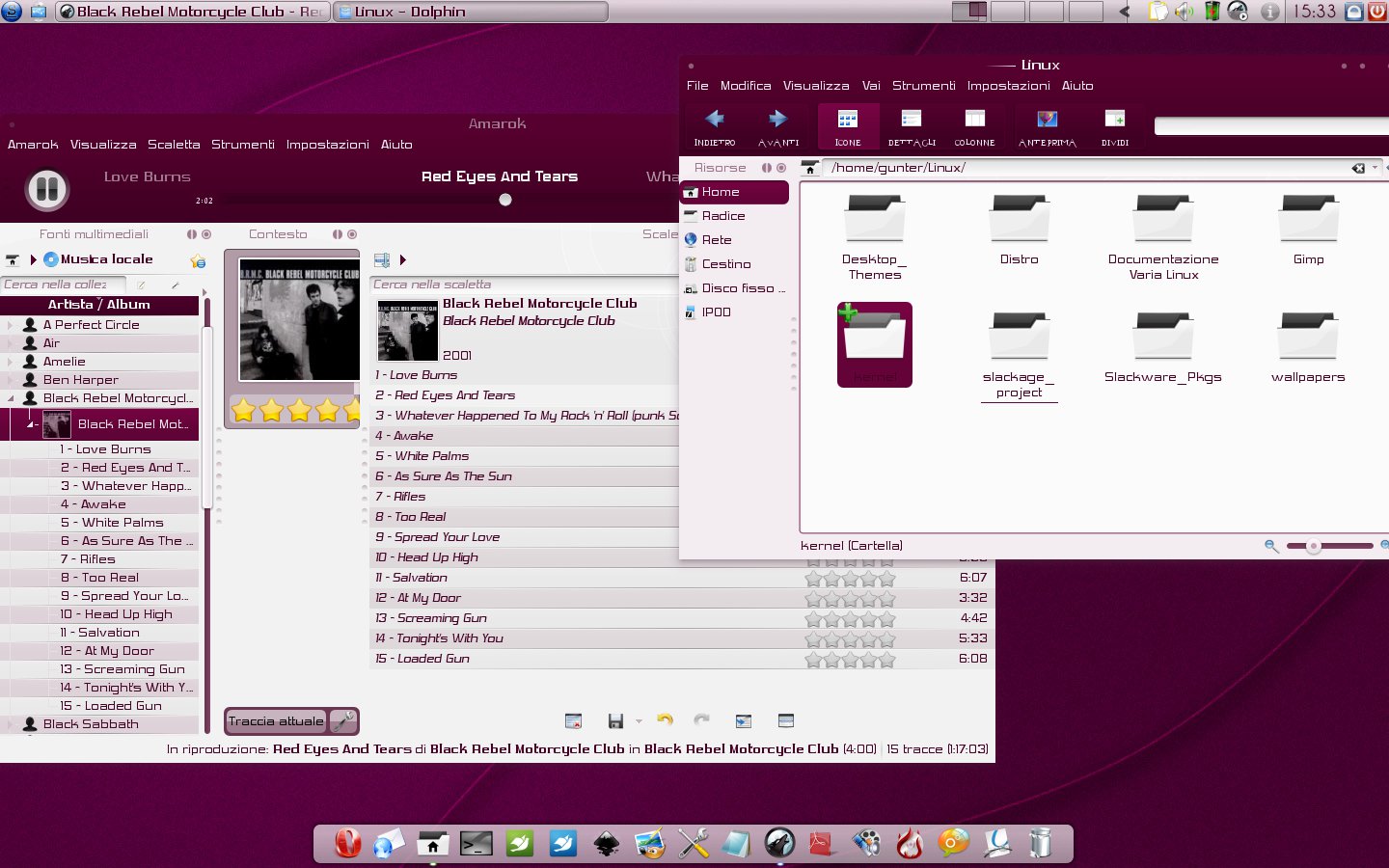Toggle Anteprima previews in Dolphin
This screenshot has height=868, width=1389.
(1047, 127)
